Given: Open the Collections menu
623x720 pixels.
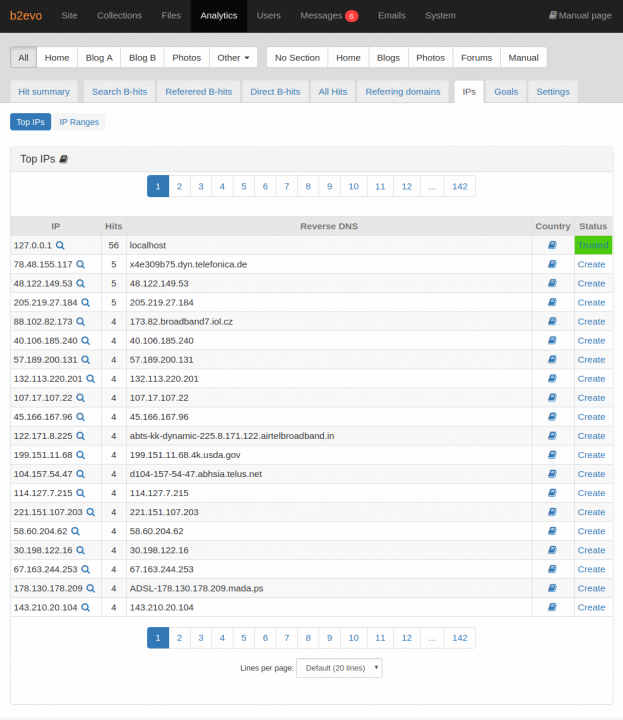Looking at the screenshot, I should pyautogui.click(x=119, y=16).
